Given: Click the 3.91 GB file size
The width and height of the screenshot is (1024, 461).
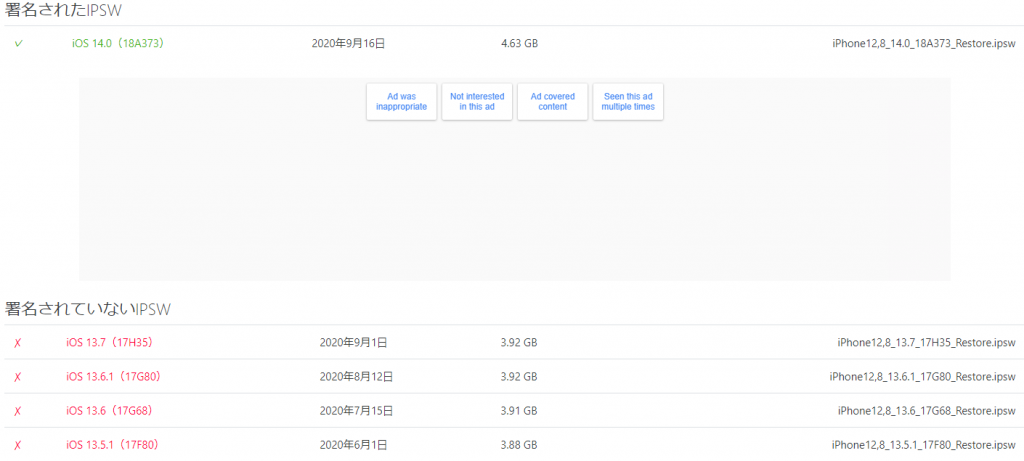Looking at the screenshot, I should (519, 411).
